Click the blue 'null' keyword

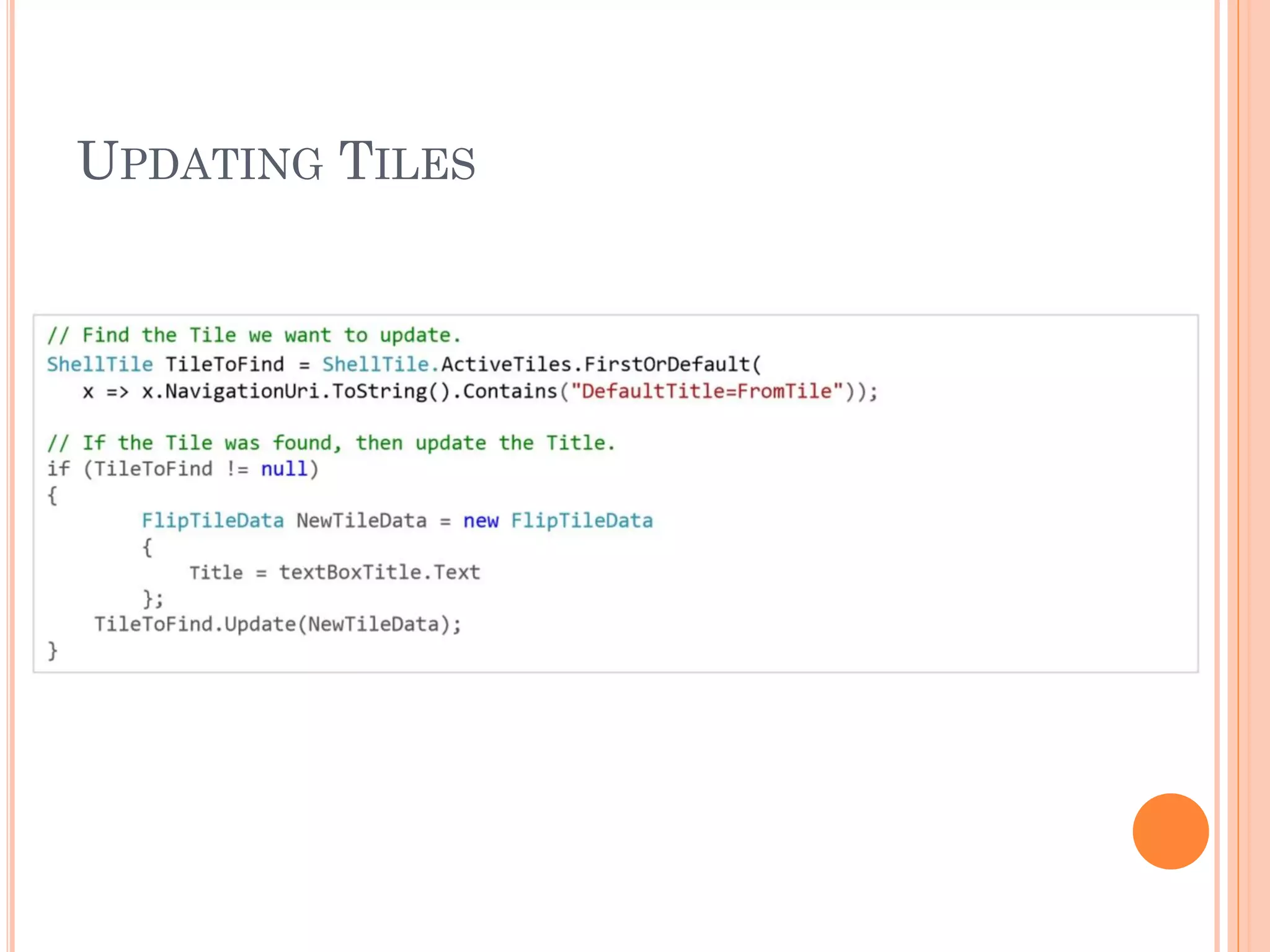point(284,469)
